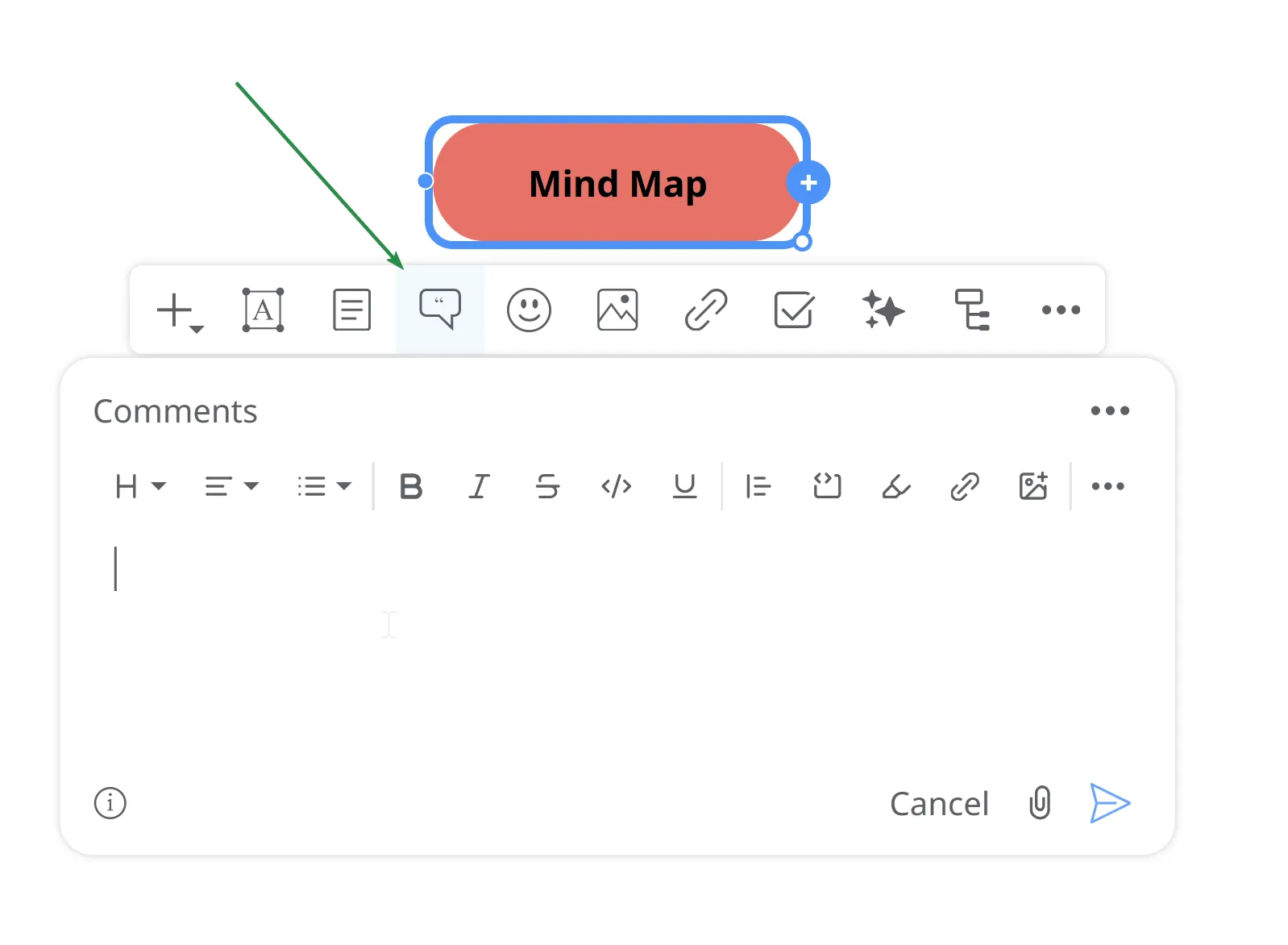Open more options in topic toolbar
The image size is (1288, 945).
[1061, 310]
